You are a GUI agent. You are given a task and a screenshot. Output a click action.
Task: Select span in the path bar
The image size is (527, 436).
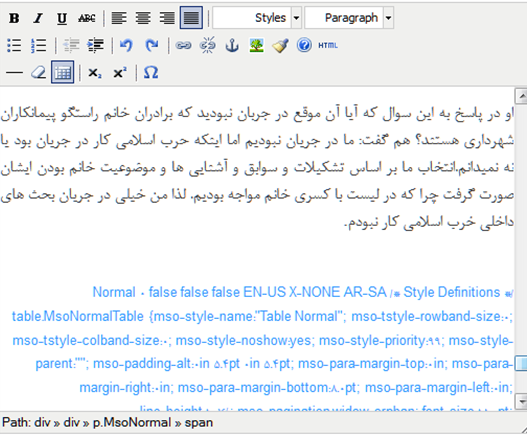(199, 423)
